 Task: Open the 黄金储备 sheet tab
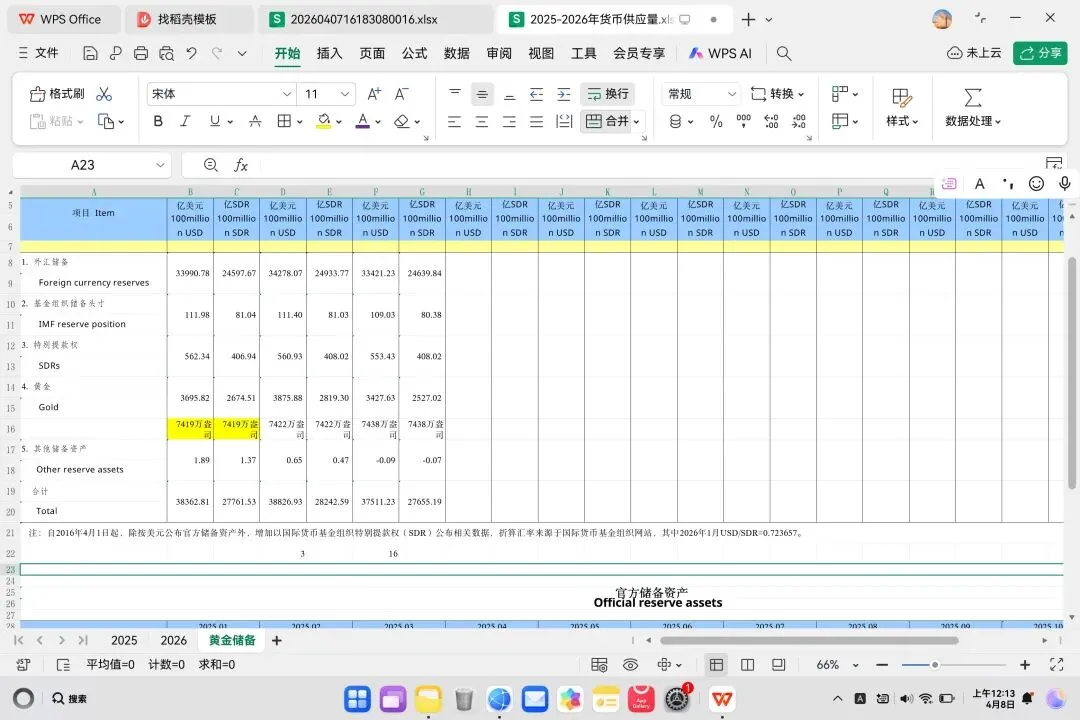pos(231,640)
